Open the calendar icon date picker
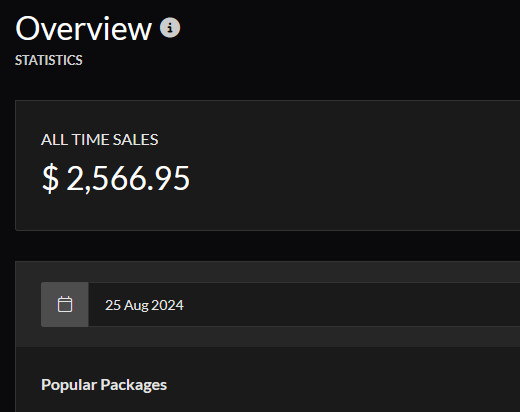The image size is (520, 412). click(x=65, y=304)
